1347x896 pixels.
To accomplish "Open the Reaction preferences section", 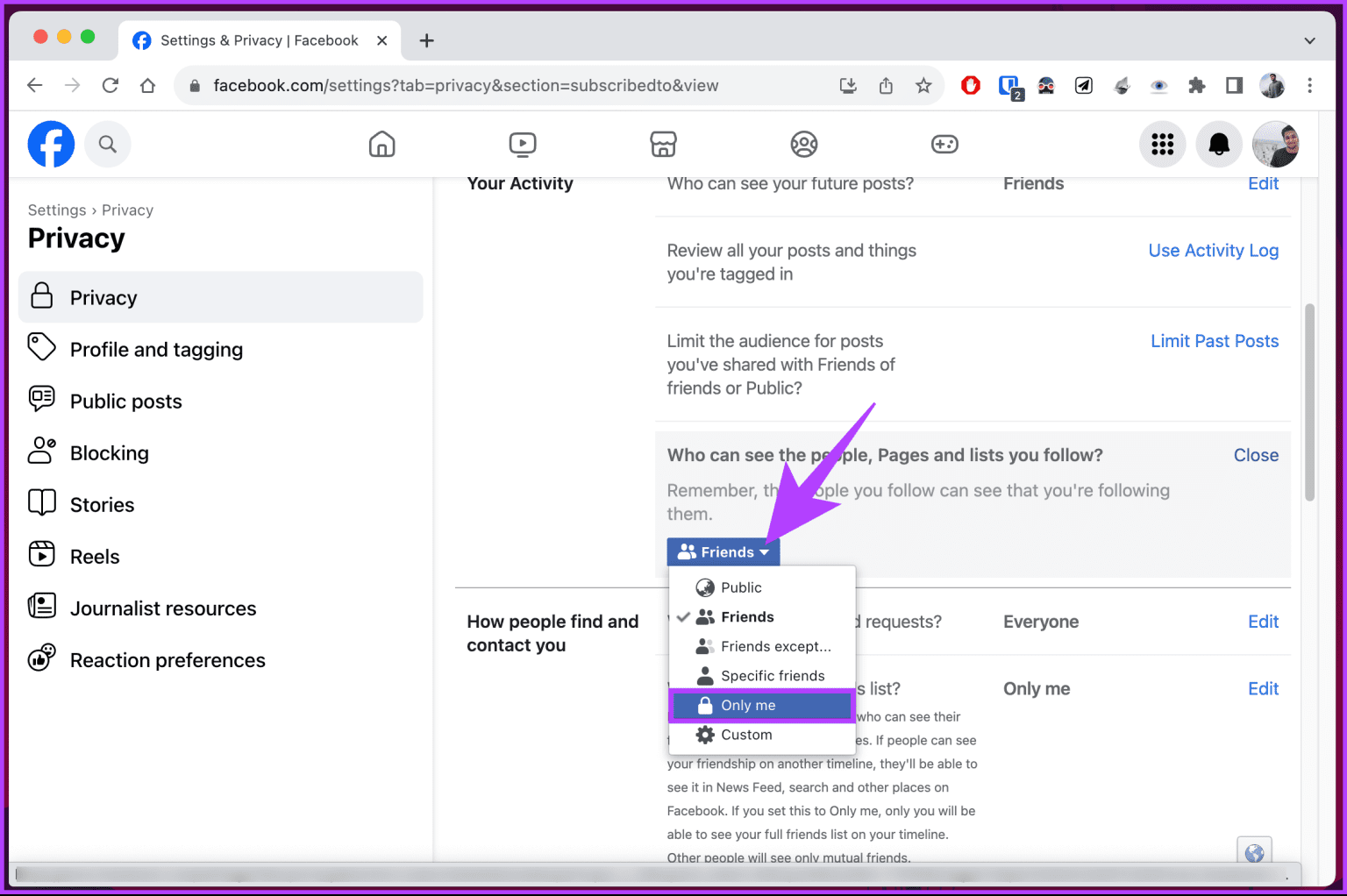I will click(167, 659).
